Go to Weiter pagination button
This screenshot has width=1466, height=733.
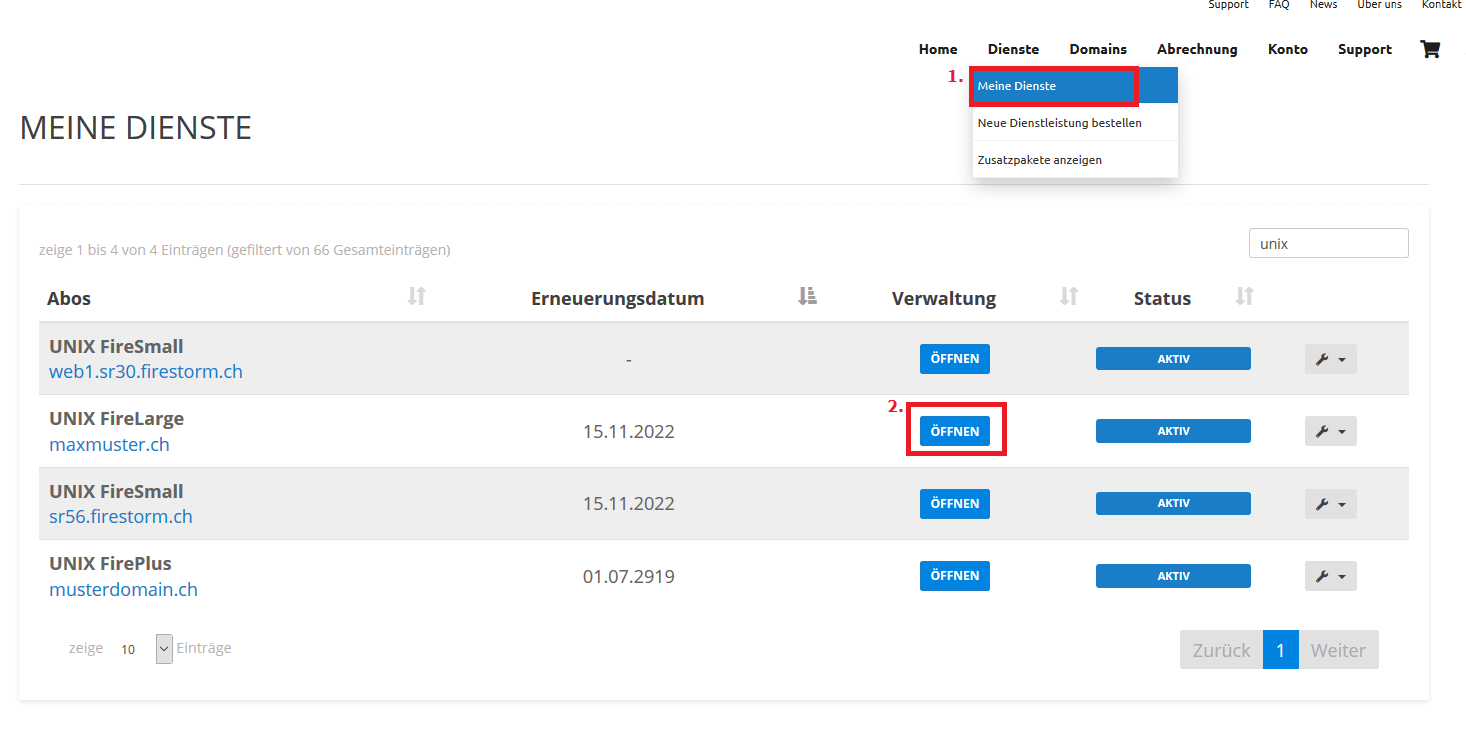pyautogui.click(x=1338, y=650)
